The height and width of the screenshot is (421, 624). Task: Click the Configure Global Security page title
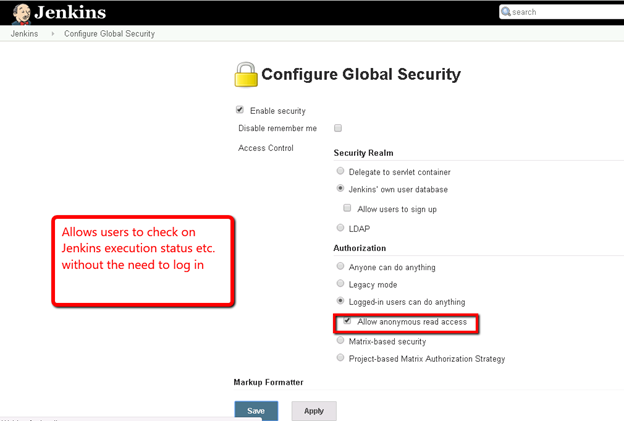(361, 74)
